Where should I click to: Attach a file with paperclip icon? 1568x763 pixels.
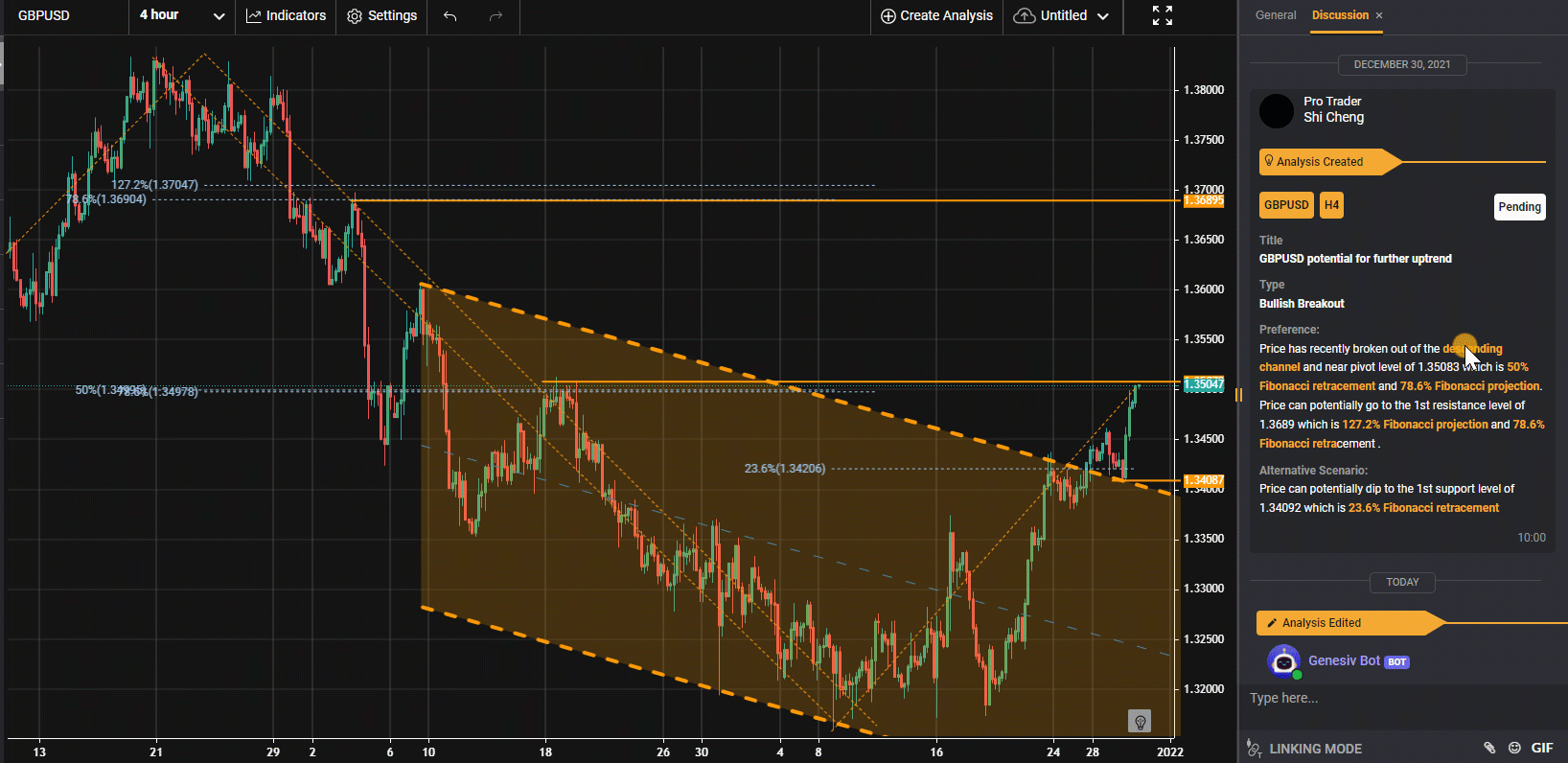tap(1489, 748)
